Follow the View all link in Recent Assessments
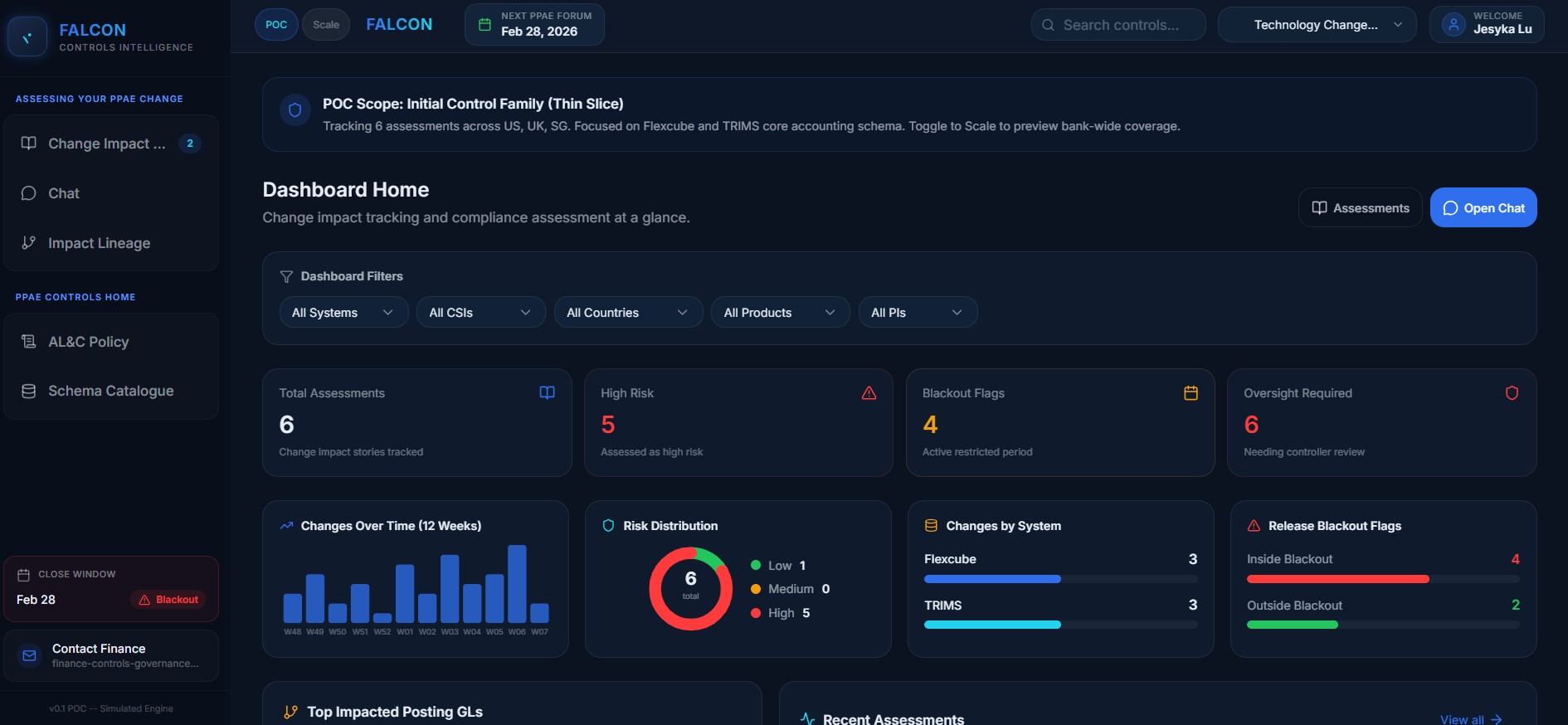This screenshot has height=725, width=1568. click(x=1471, y=718)
